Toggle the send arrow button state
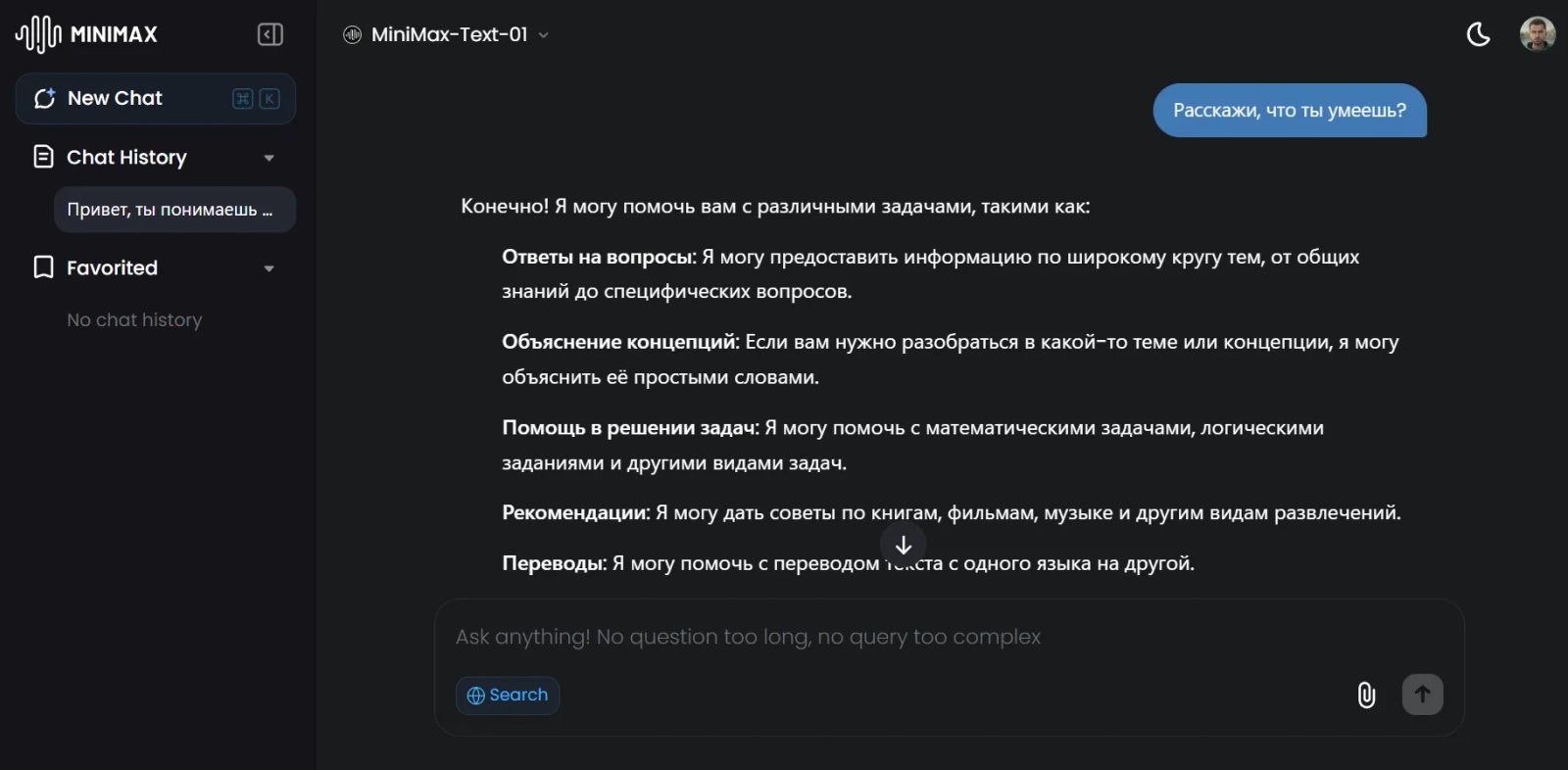The width and height of the screenshot is (1568, 770). point(1422,694)
